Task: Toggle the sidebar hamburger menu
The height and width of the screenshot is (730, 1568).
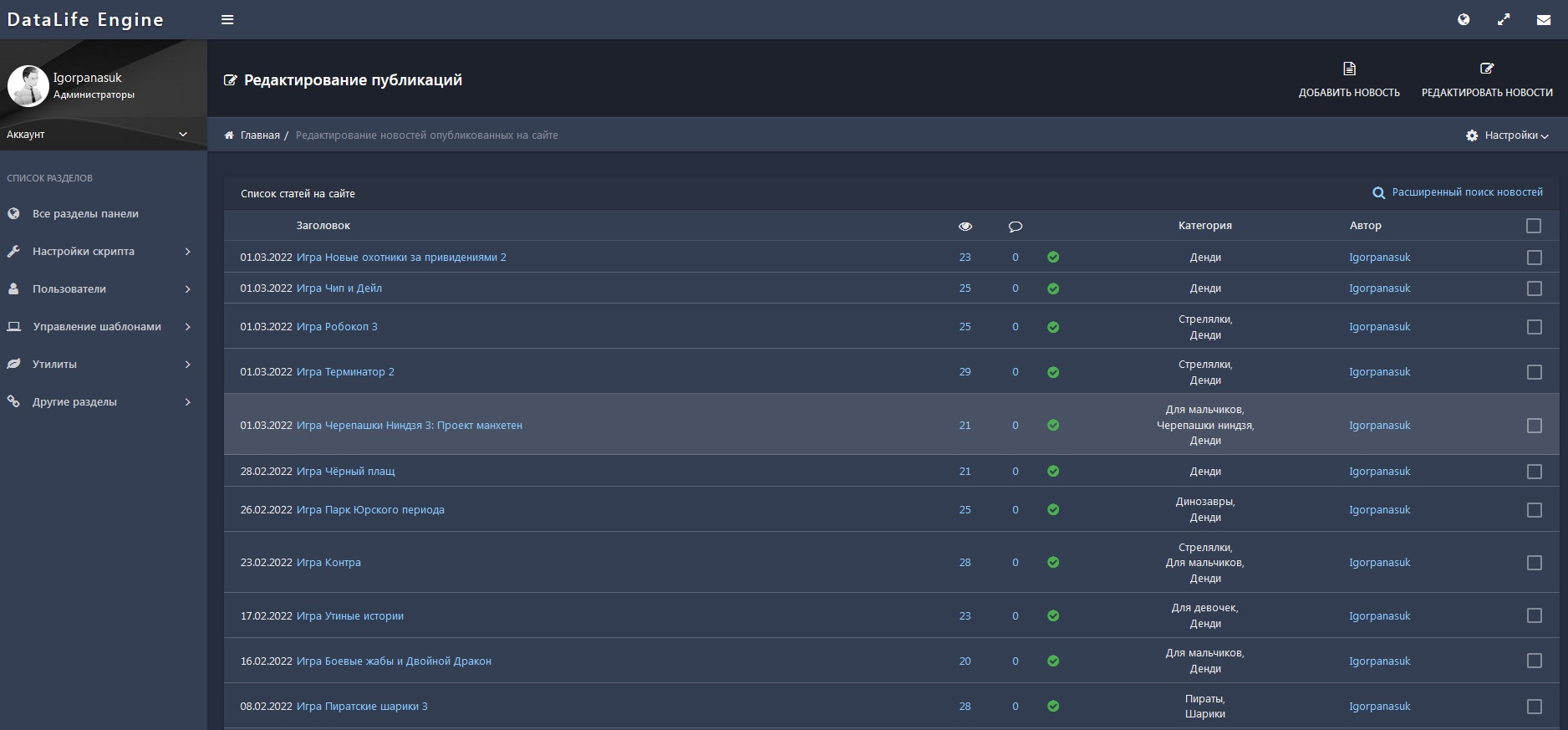Action: coord(227,20)
